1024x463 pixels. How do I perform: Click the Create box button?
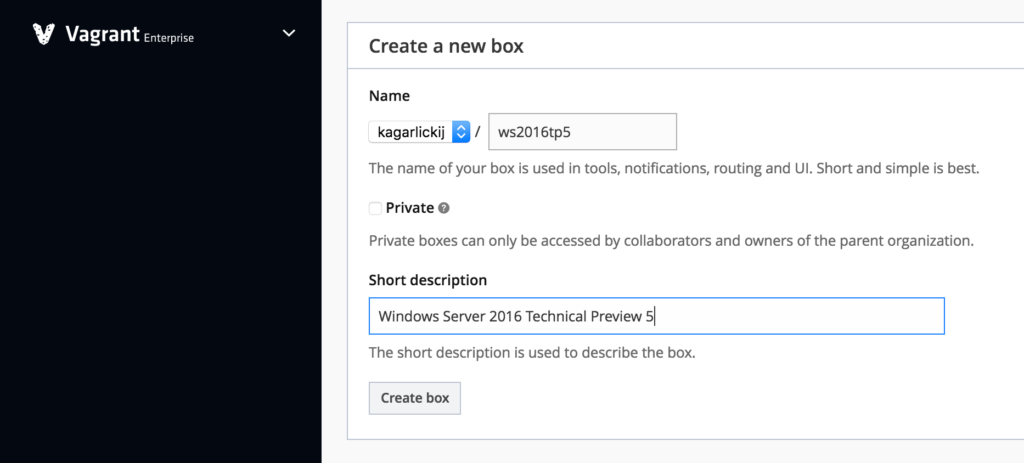[415, 398]
